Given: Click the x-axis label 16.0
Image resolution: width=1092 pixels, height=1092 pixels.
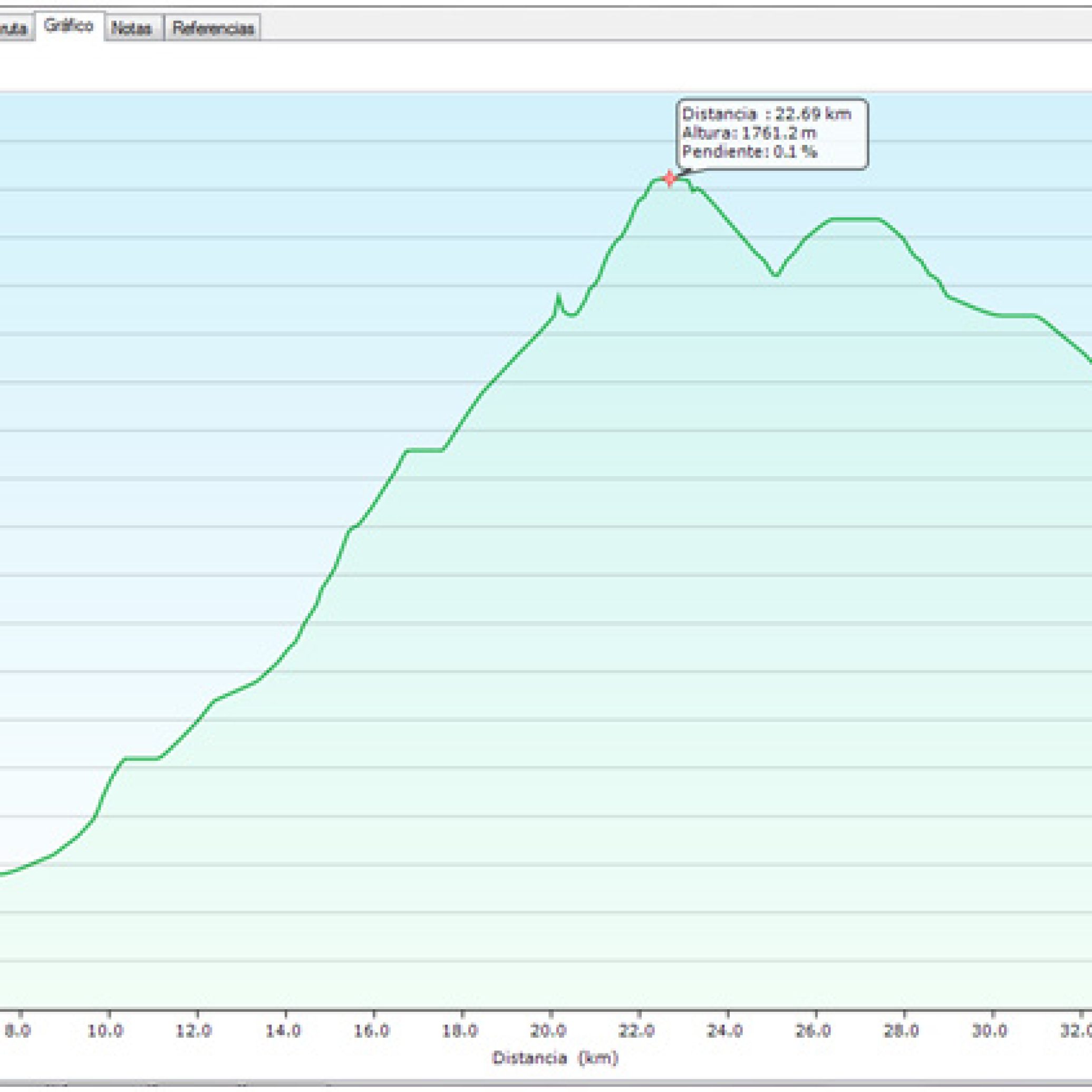Looking at the screenshot, I should 371,1030.
